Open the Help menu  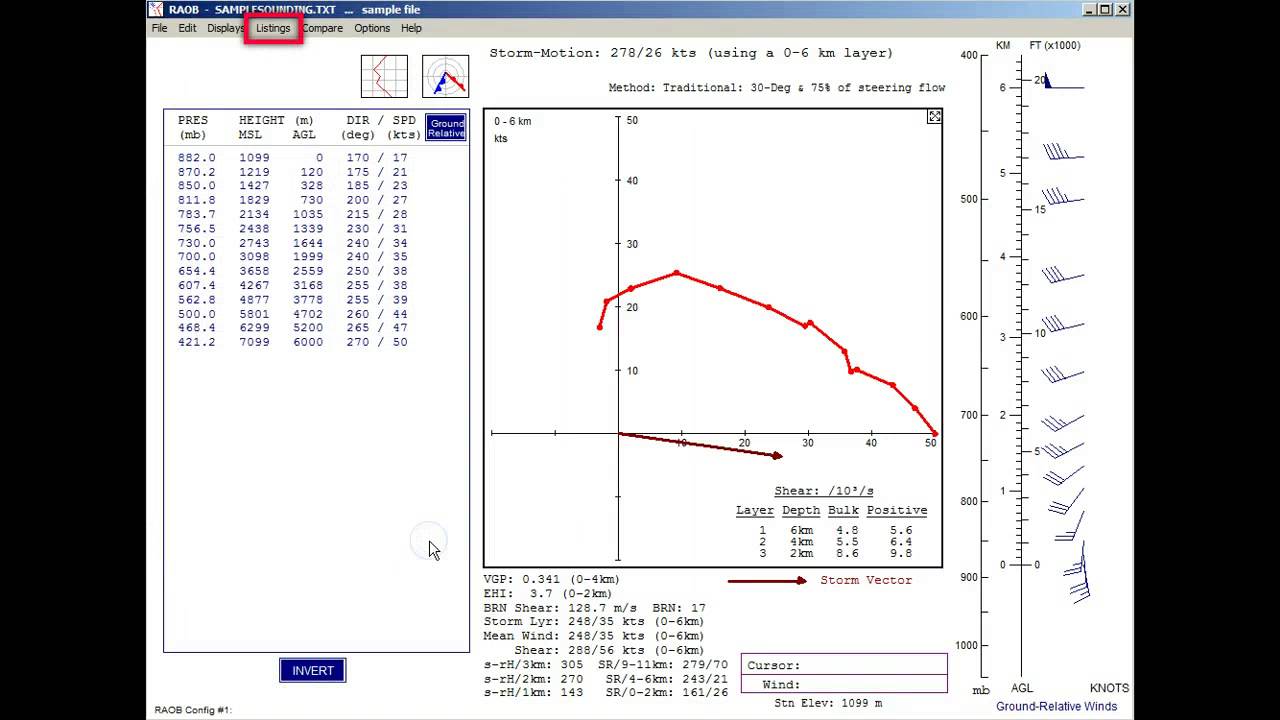(x=411, y=28)
